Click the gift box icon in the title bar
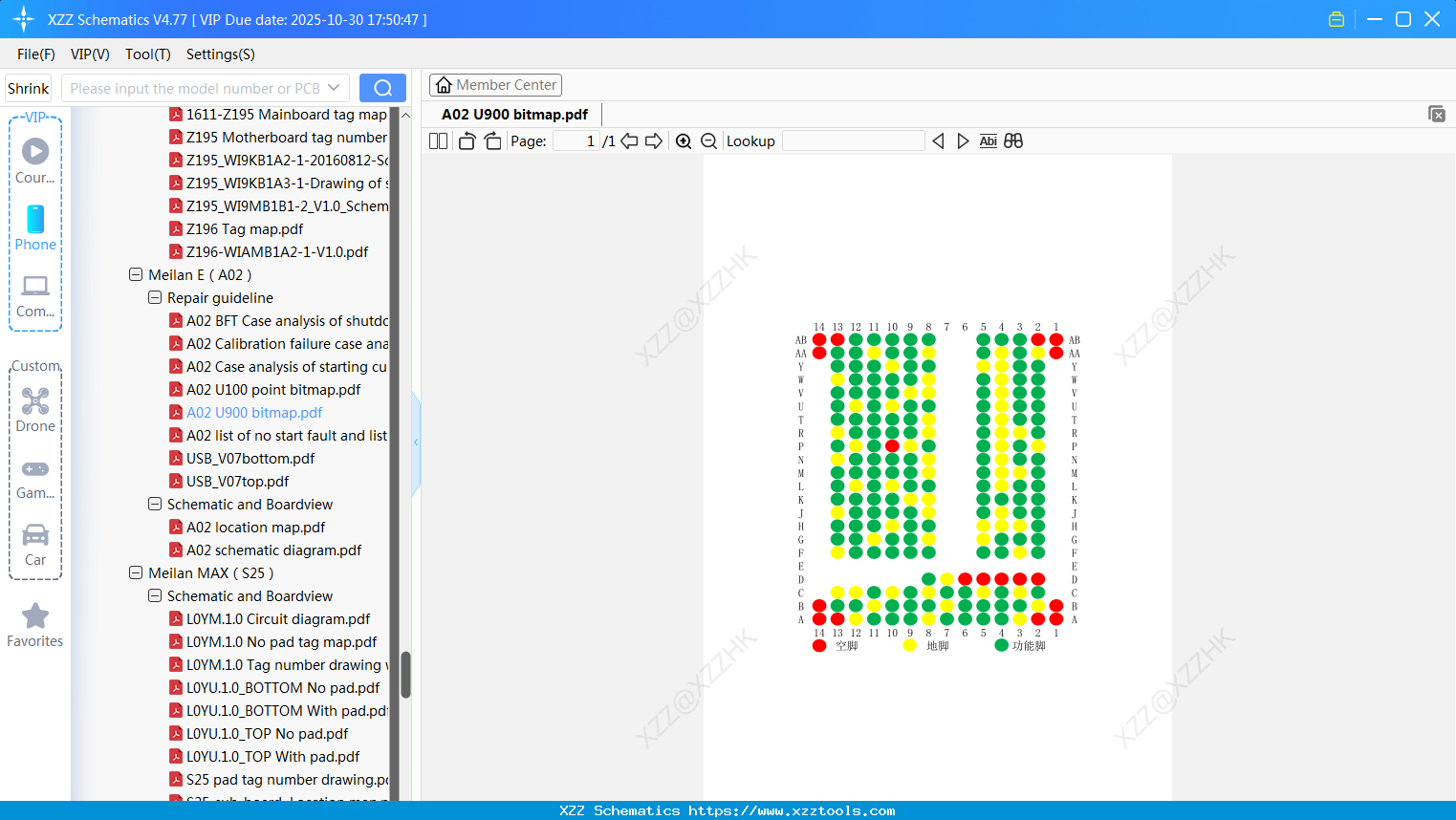 click(1336, 19)
